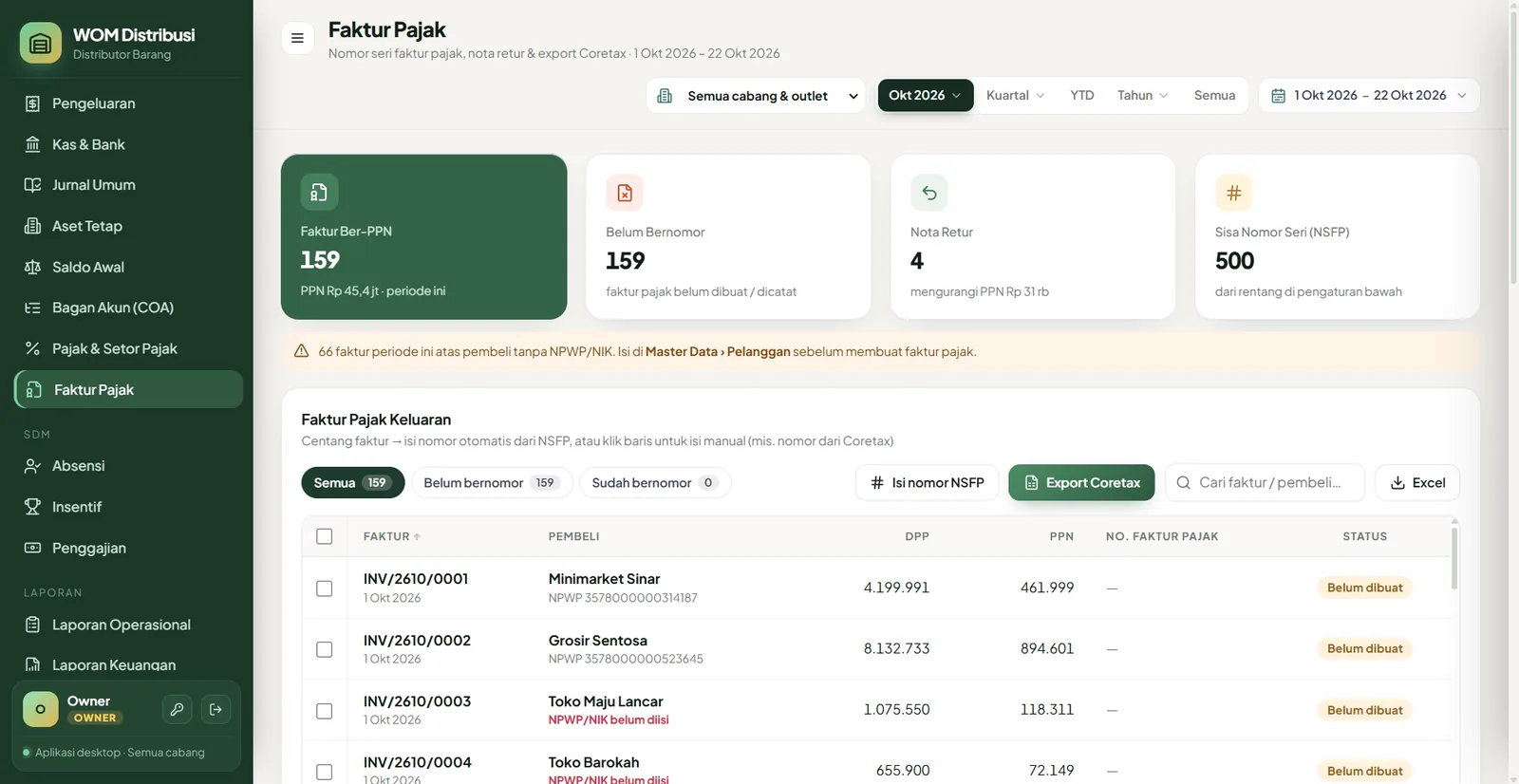Click the Pajak & Setor Pajak percent icon
This screenshot has width=1519, height=784.
pyautogui.click(x=32, y=348)
